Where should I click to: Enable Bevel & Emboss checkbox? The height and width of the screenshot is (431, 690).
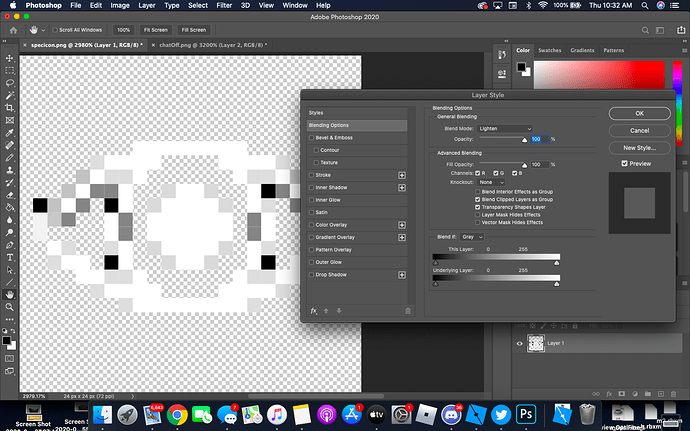(x=312, y=138)
